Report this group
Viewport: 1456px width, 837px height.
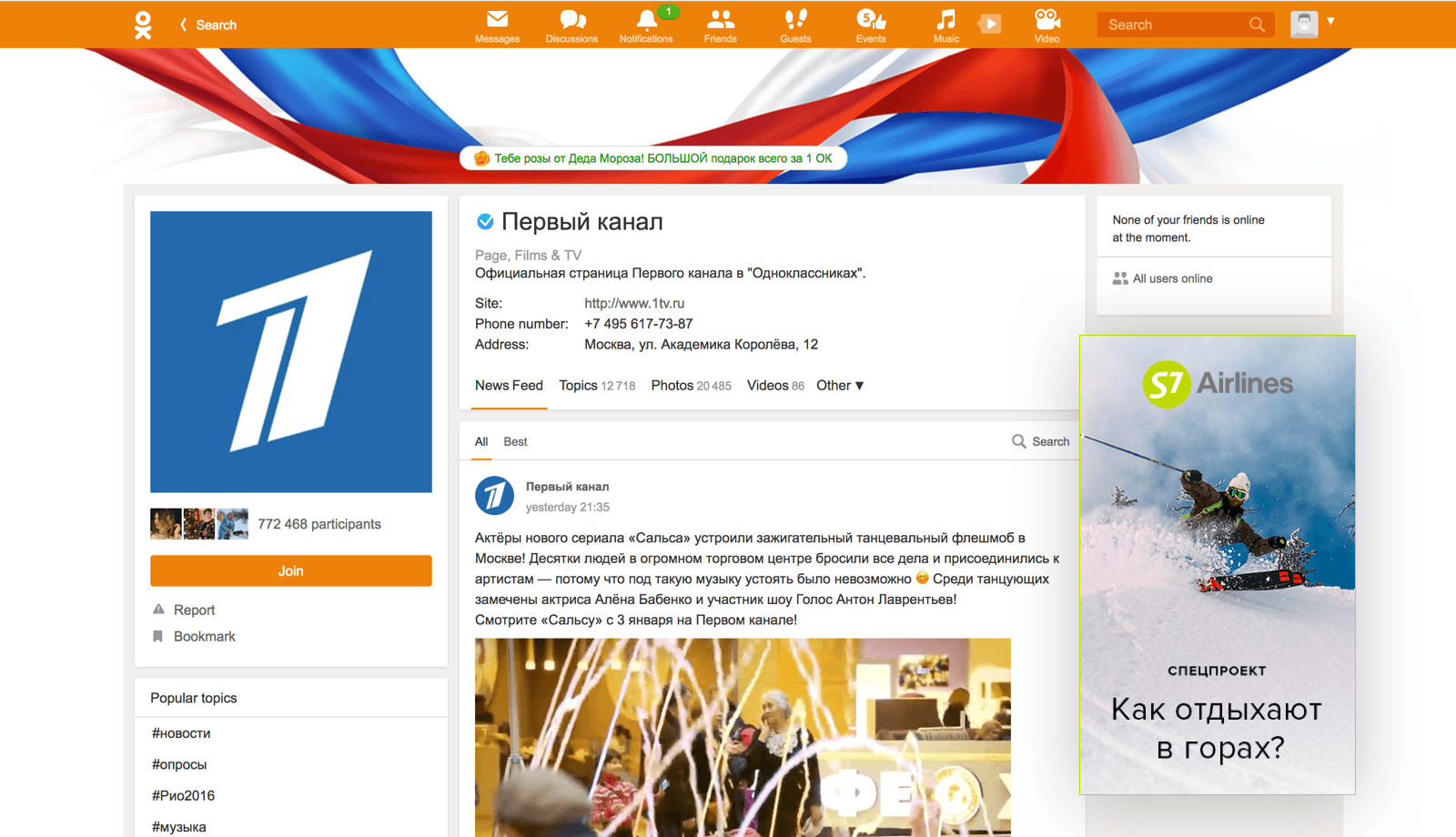tap(184, 610)
